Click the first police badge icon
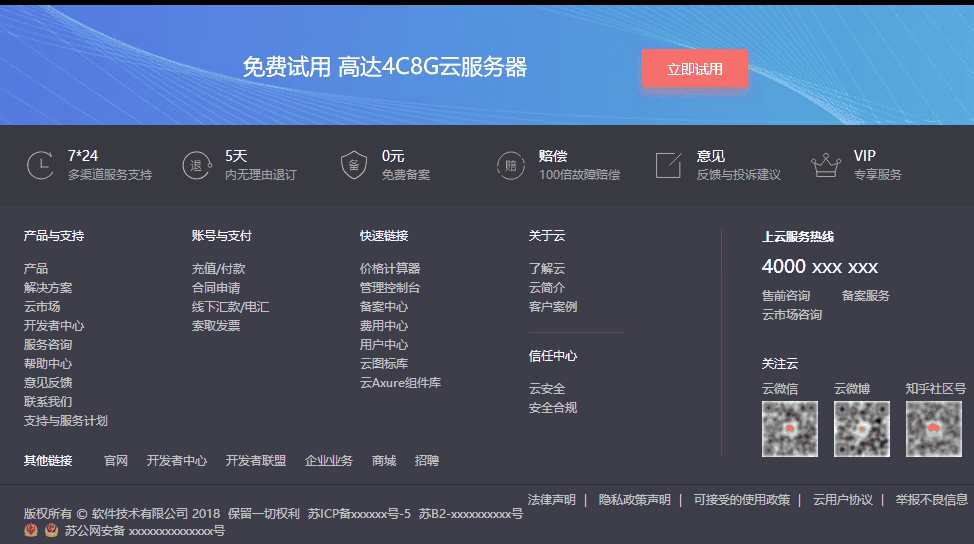This screenshot has width=974, height=544. 31,530
